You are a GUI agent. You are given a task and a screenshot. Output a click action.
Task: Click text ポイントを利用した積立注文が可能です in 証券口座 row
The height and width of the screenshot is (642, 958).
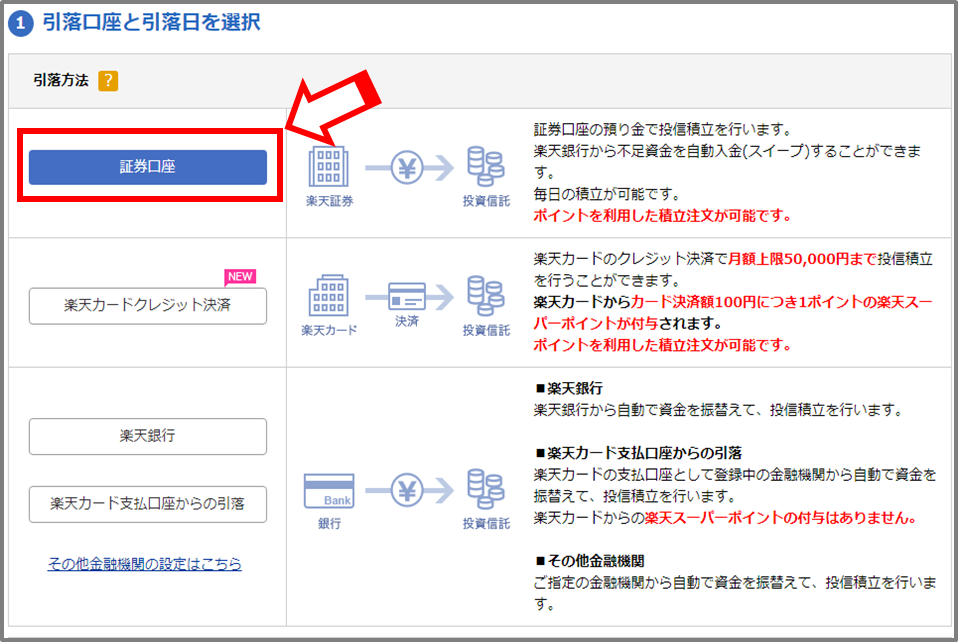coord(660,216)
